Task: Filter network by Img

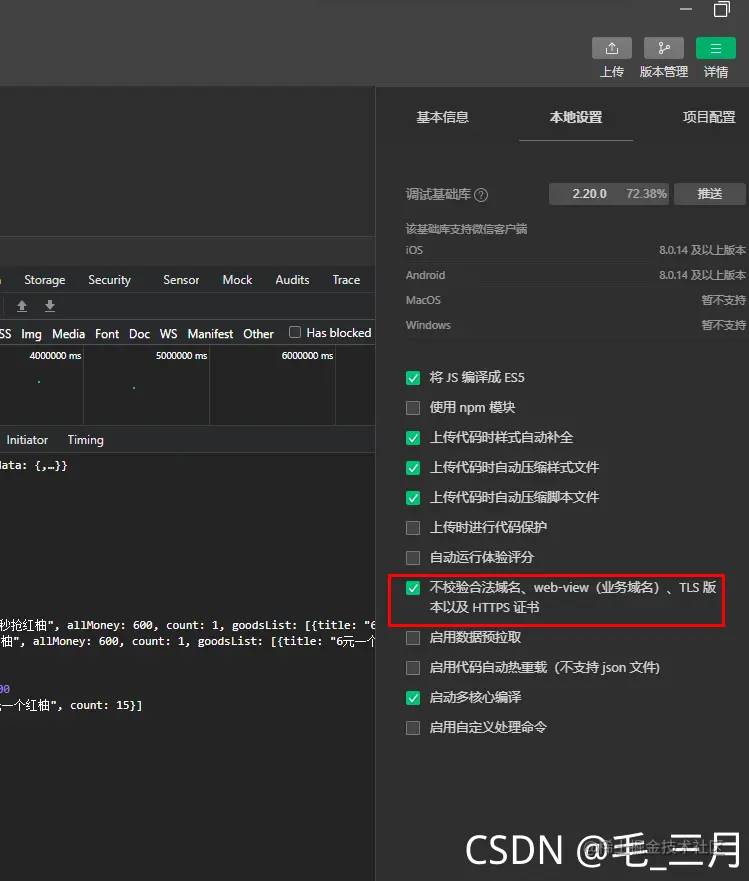Action: pyautogui.click(x=31, y=334)
